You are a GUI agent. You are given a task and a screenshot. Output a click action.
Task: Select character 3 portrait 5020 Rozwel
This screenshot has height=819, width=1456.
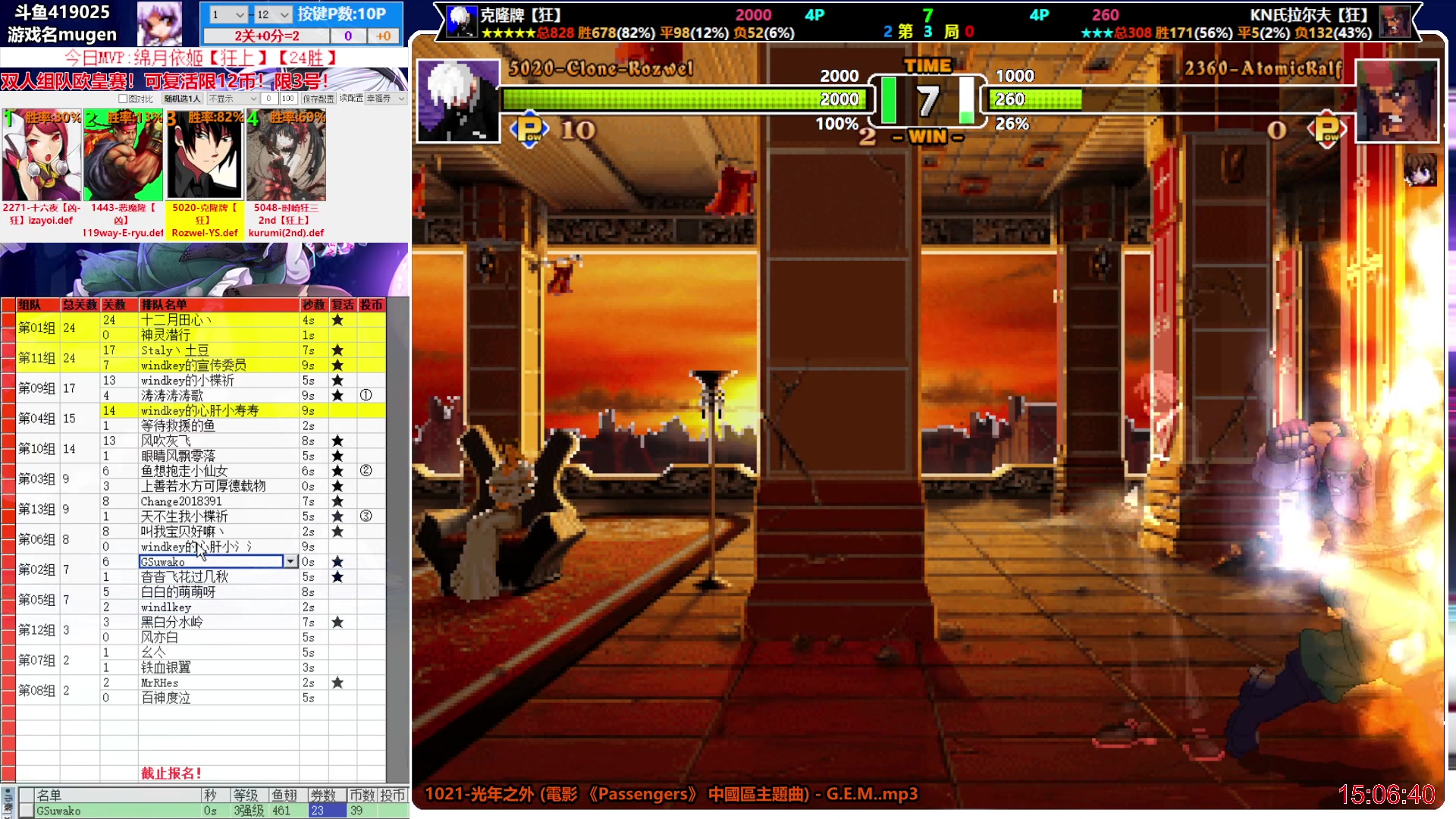pos(205,155)
